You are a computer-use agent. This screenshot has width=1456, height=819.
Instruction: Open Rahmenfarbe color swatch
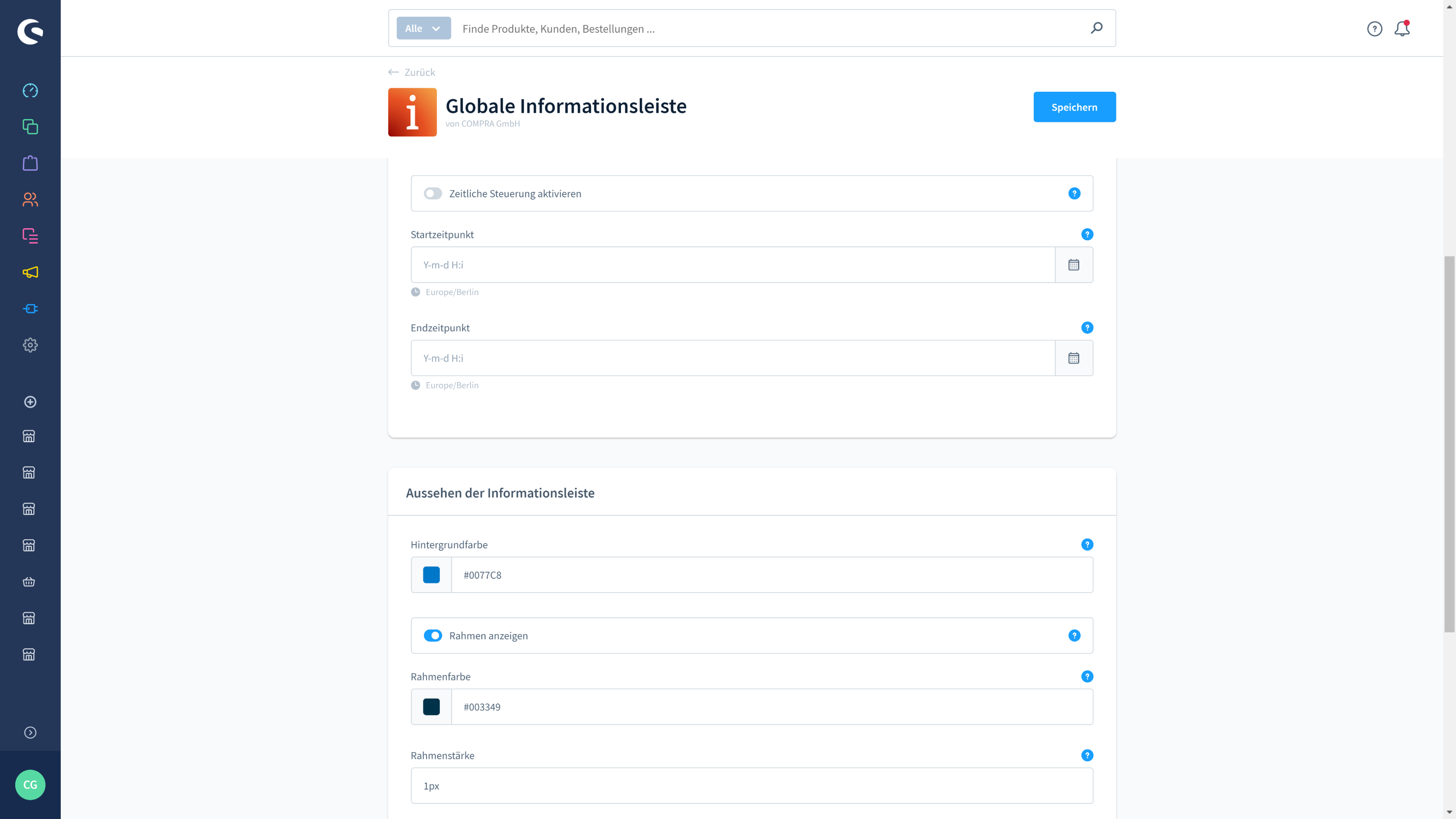click(431, 707)
